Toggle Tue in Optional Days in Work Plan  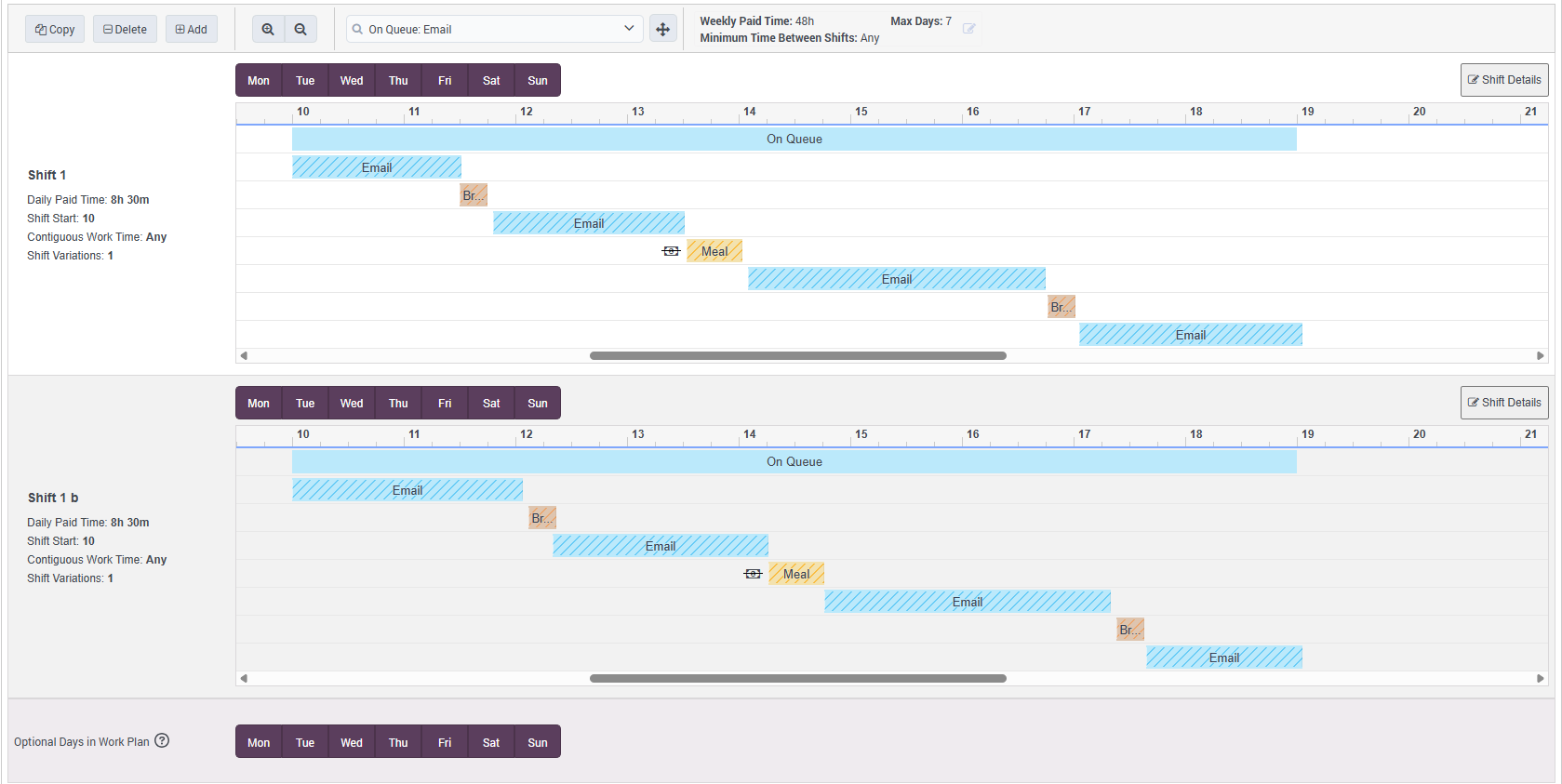(x=305, y=741)
